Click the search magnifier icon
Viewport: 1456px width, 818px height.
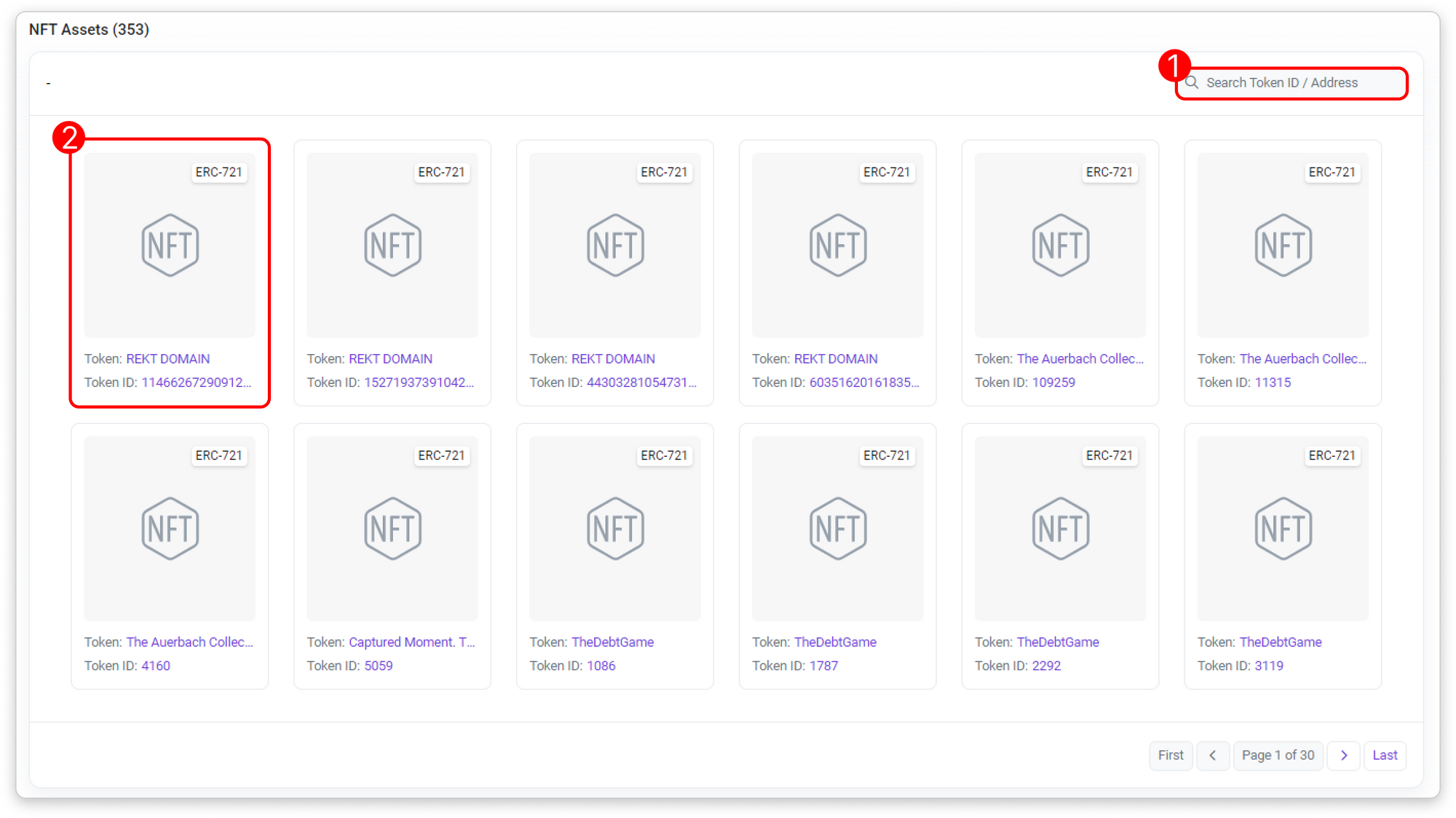pos(1192,83)
